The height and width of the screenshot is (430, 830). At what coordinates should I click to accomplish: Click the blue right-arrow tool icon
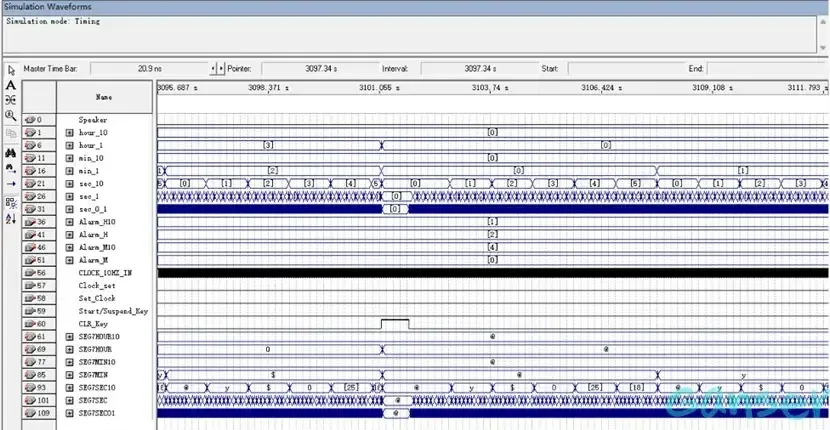click(x=10, y=184)
